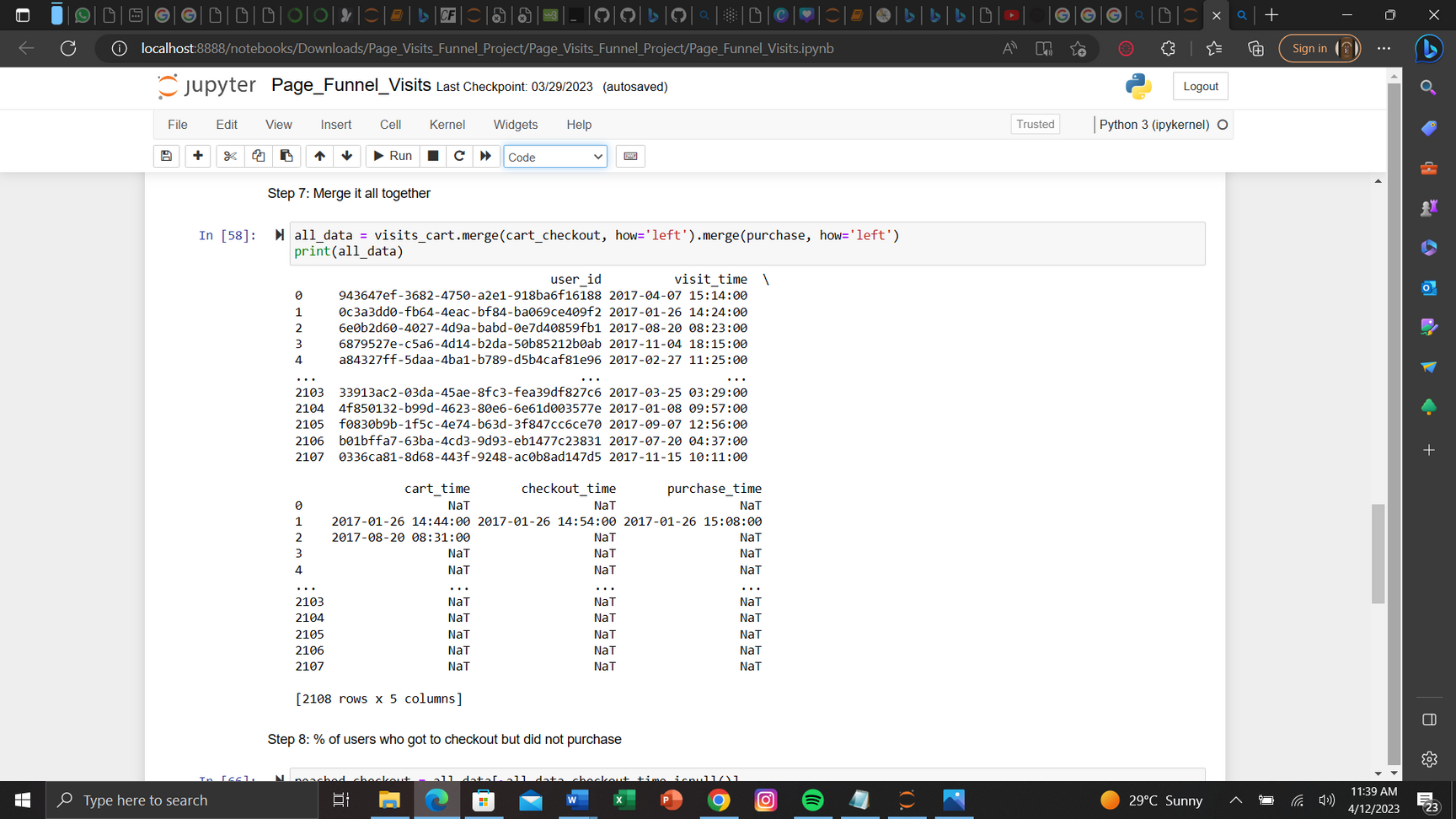Open browser settings and more menu

pyautogui.click(x=1384, y=48)
